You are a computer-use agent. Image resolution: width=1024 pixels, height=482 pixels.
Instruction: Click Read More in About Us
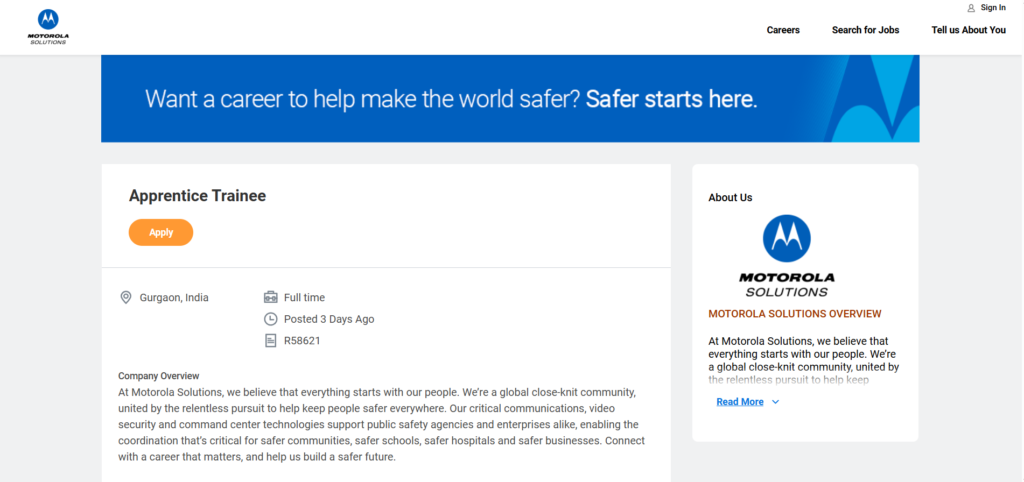(x=740, y=402)
